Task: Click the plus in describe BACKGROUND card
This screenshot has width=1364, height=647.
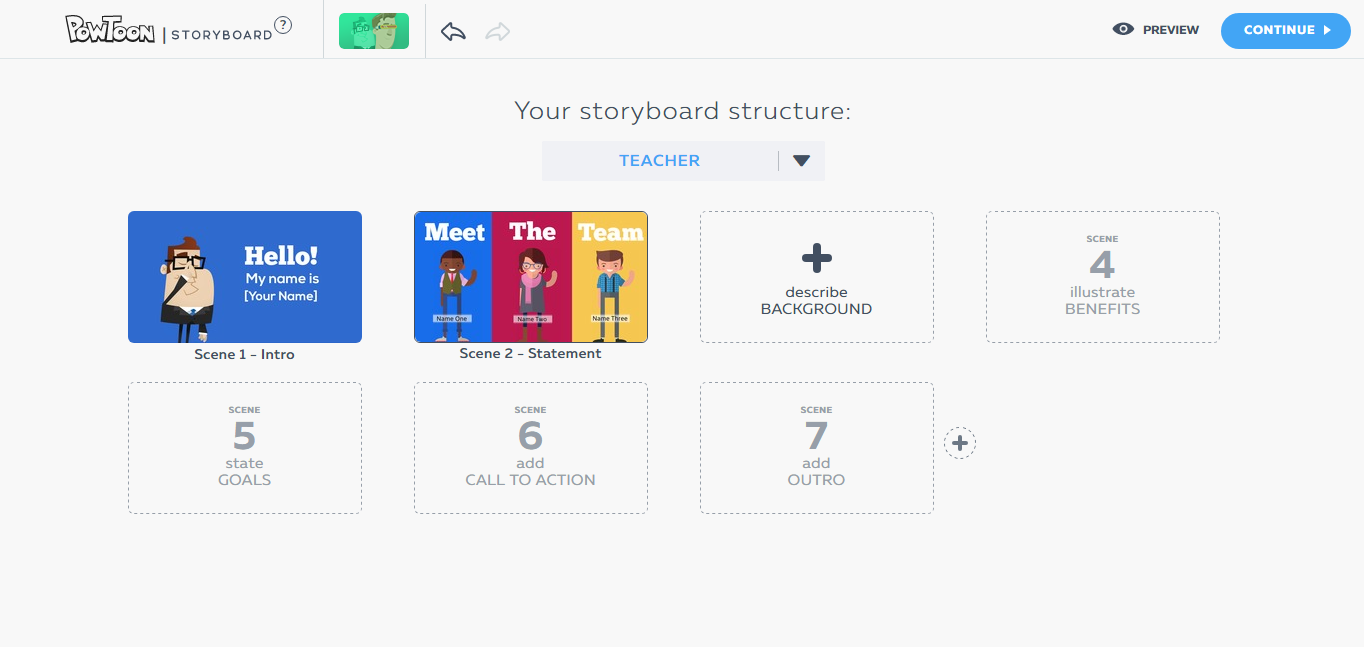Action: coord(817,259)
